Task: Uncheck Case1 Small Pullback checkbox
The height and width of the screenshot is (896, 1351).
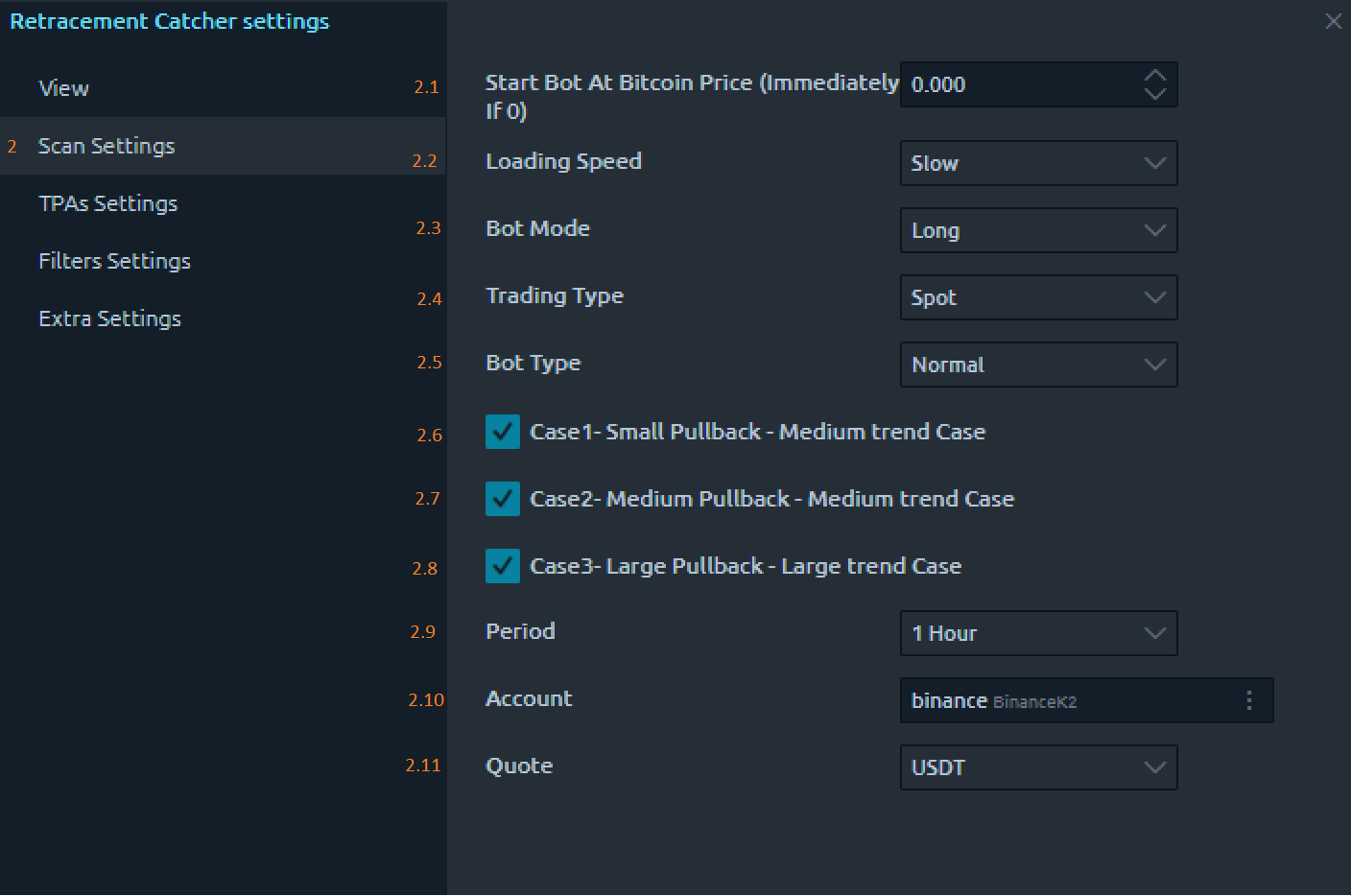Action: [x=503, y=432]
